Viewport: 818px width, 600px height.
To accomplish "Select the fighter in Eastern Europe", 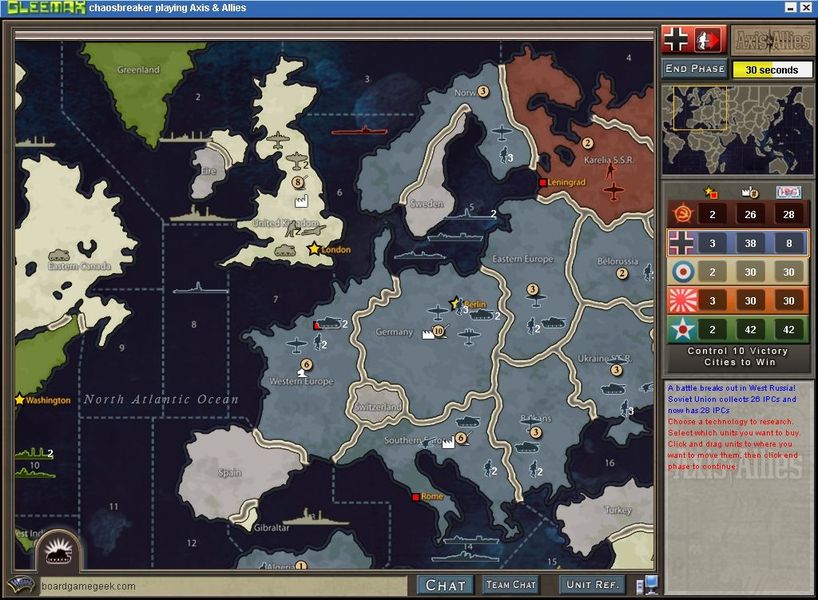I will [x=535, y=301].
